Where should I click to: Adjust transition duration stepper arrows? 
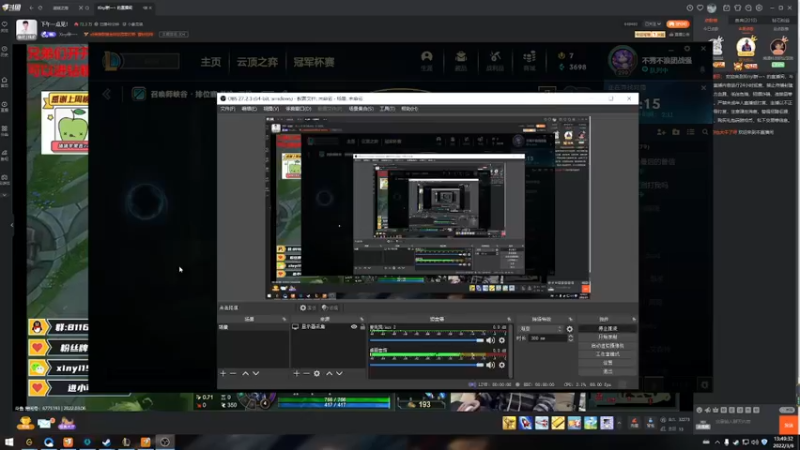click(x=570, y=338)
